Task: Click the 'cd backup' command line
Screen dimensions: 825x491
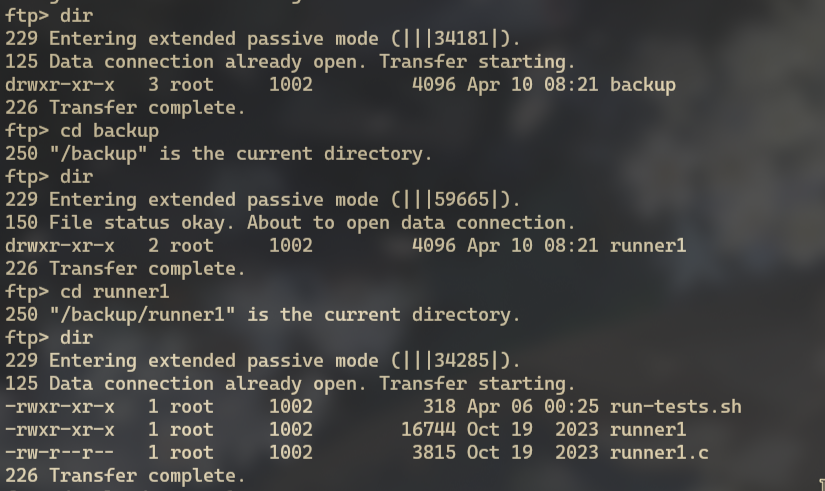Action: click(82, 131)
